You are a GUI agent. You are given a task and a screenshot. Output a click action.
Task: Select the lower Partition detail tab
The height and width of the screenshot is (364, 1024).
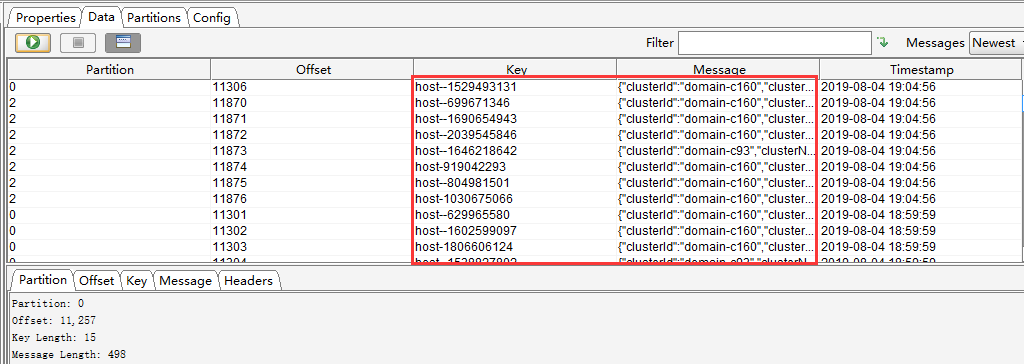point(42,280)
